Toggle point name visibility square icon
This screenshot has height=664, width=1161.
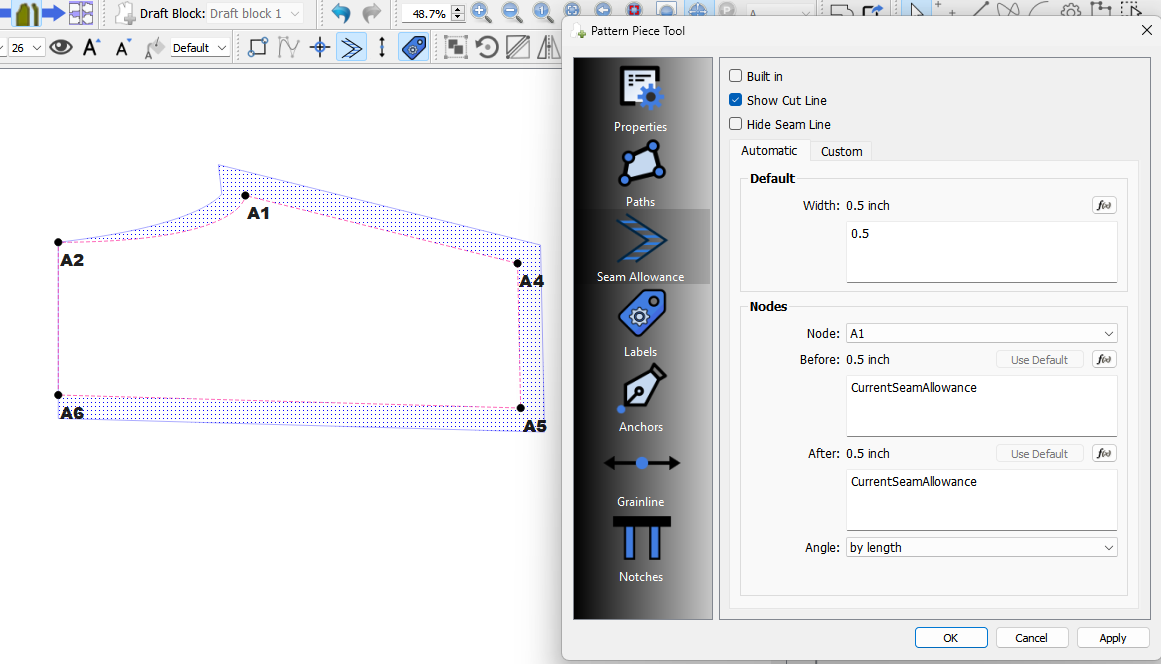click(258, 47)
